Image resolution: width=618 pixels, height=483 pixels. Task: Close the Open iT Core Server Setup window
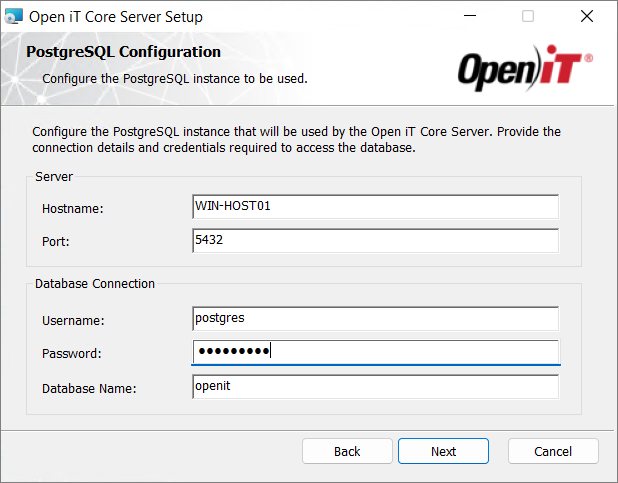coord(587,16)
